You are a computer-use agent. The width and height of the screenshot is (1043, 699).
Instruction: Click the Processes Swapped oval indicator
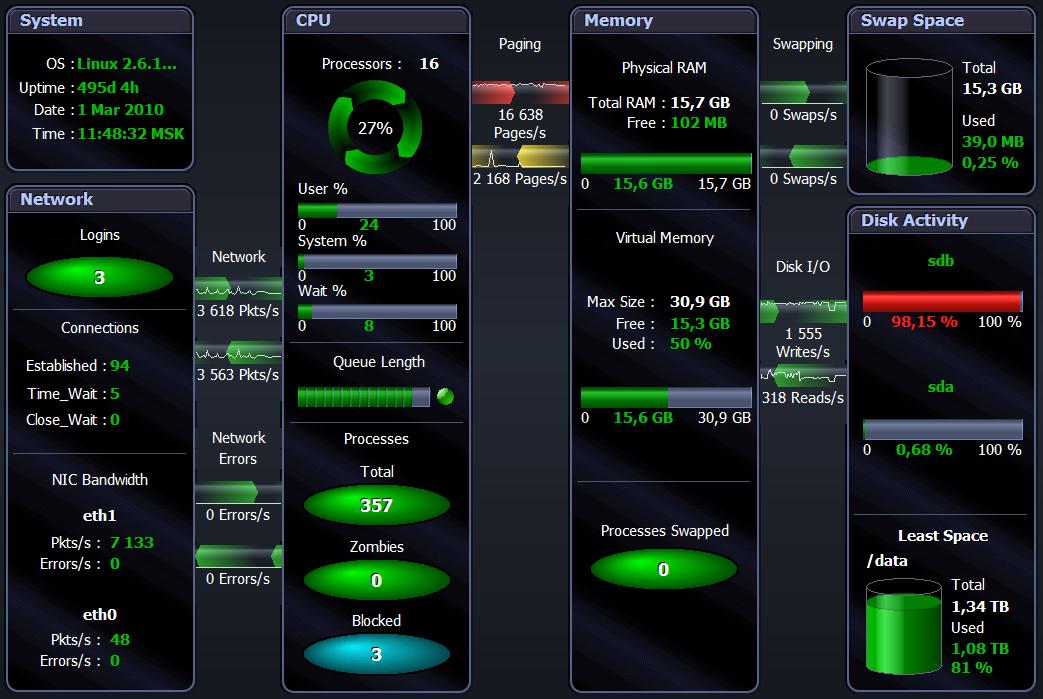[663, 570]
